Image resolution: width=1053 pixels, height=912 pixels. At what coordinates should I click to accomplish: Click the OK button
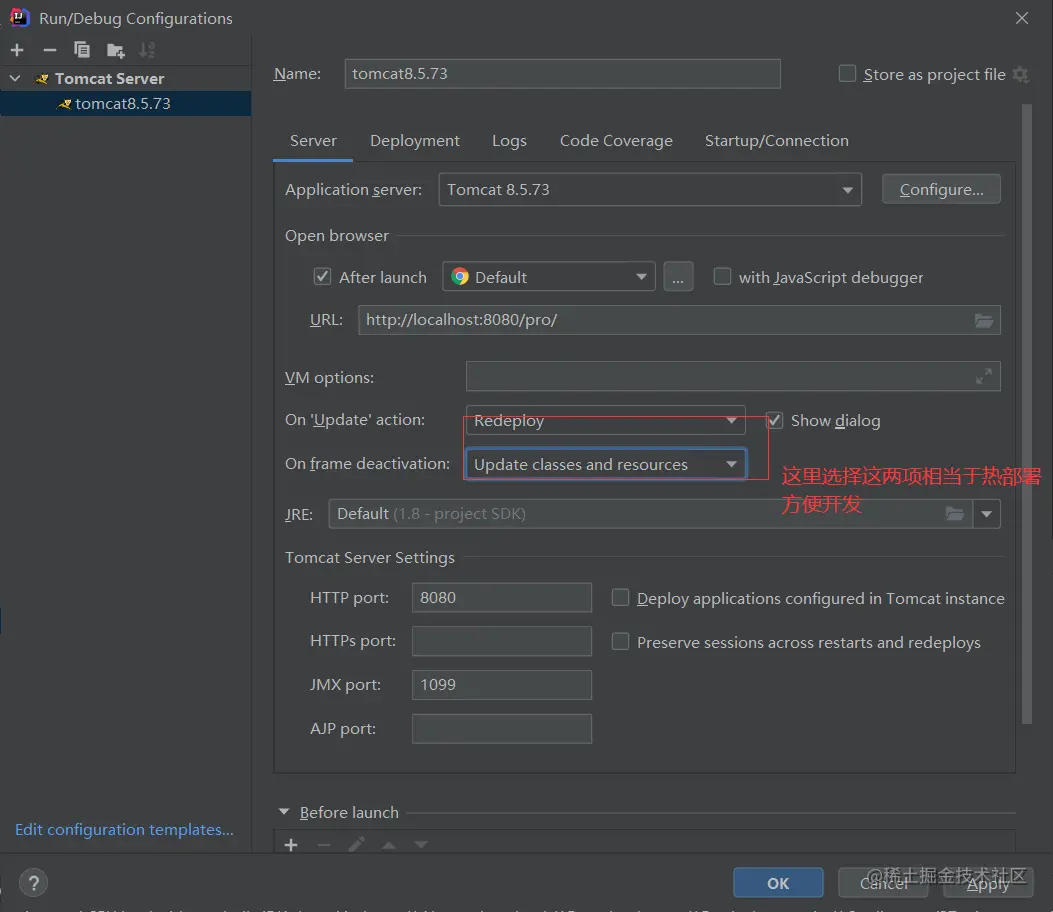(778, 883)
